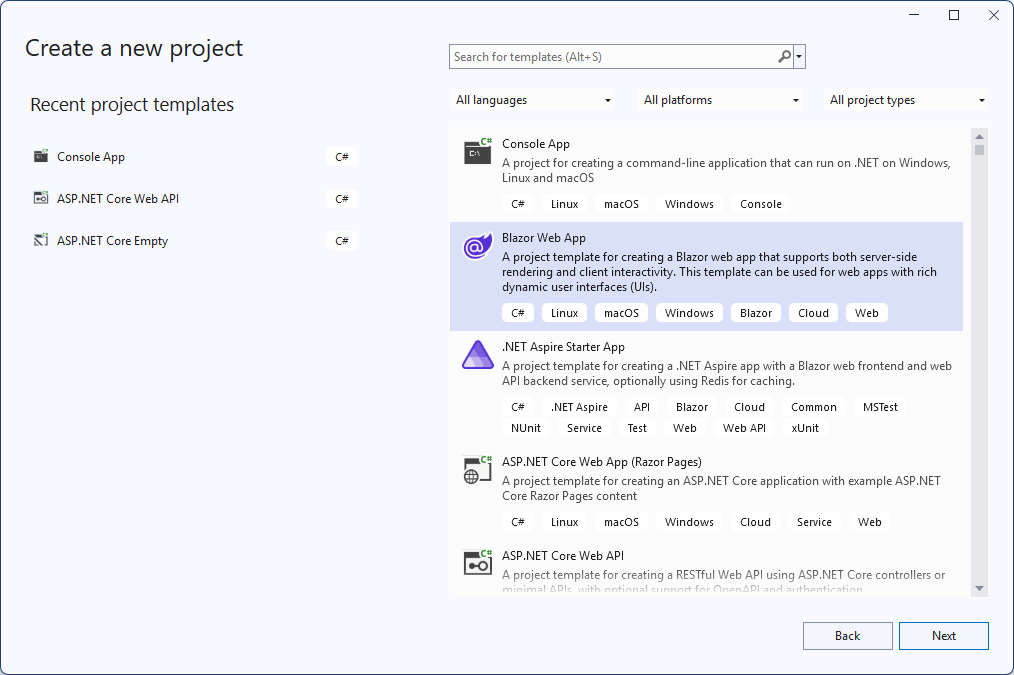Click the search magnifier icon
This screenshot has width=1014, height=675.
[784, 57]
